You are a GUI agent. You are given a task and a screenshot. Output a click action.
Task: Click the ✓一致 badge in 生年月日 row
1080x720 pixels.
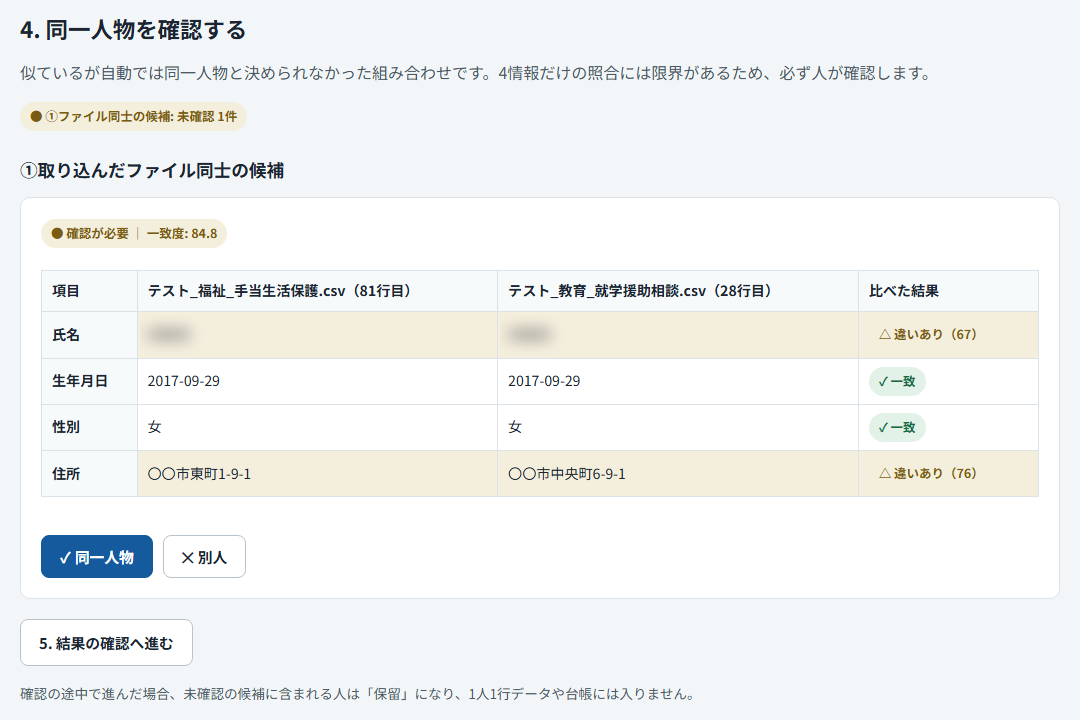pyautogui.click(x=897, y=382)
